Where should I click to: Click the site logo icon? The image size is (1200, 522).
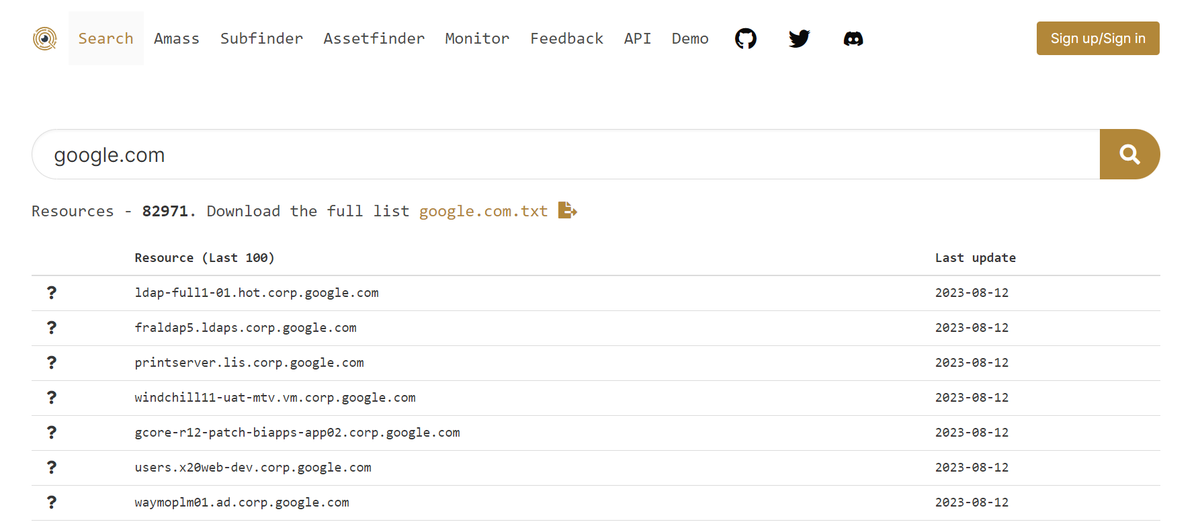coord(44,39)
